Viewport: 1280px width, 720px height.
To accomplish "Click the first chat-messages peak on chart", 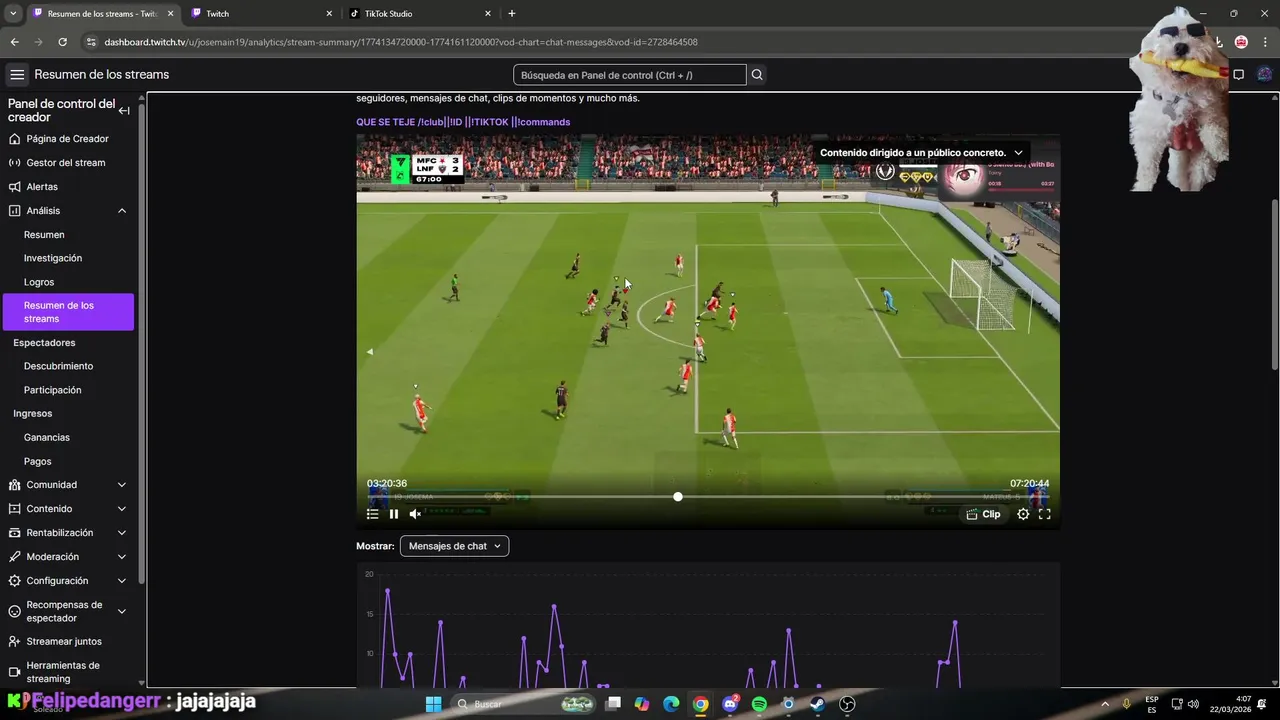I will click(387, 590).
